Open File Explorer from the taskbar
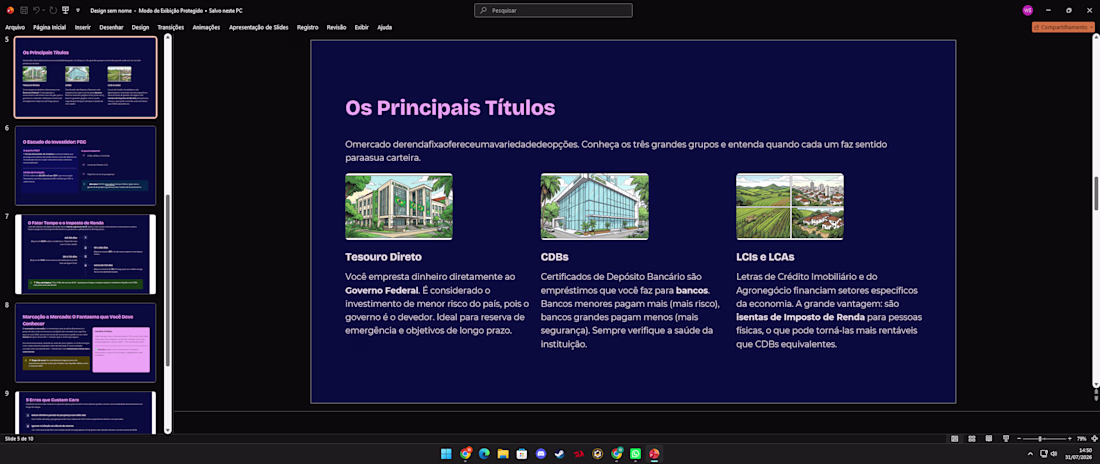Image resolution: width=1100 pixels, height=464 pixels. tap(503, 454)
